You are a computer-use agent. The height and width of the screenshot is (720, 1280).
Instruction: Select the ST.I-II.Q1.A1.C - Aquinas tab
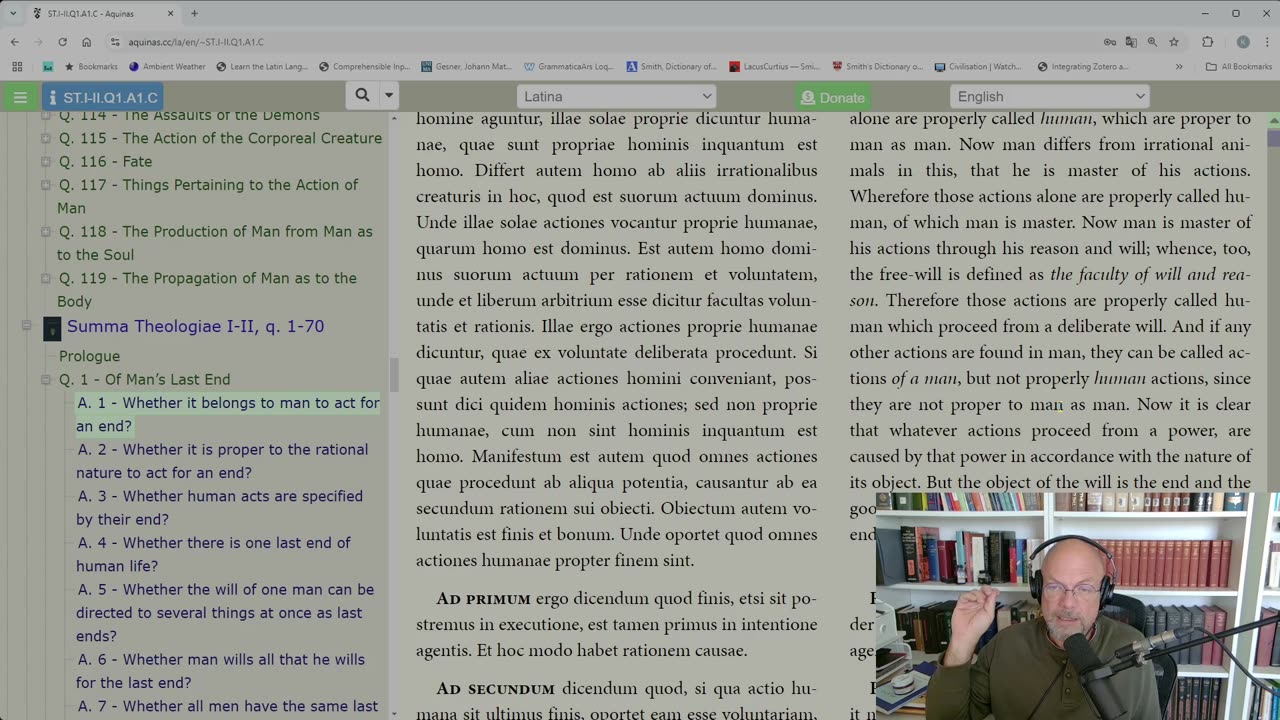point(102,13)
